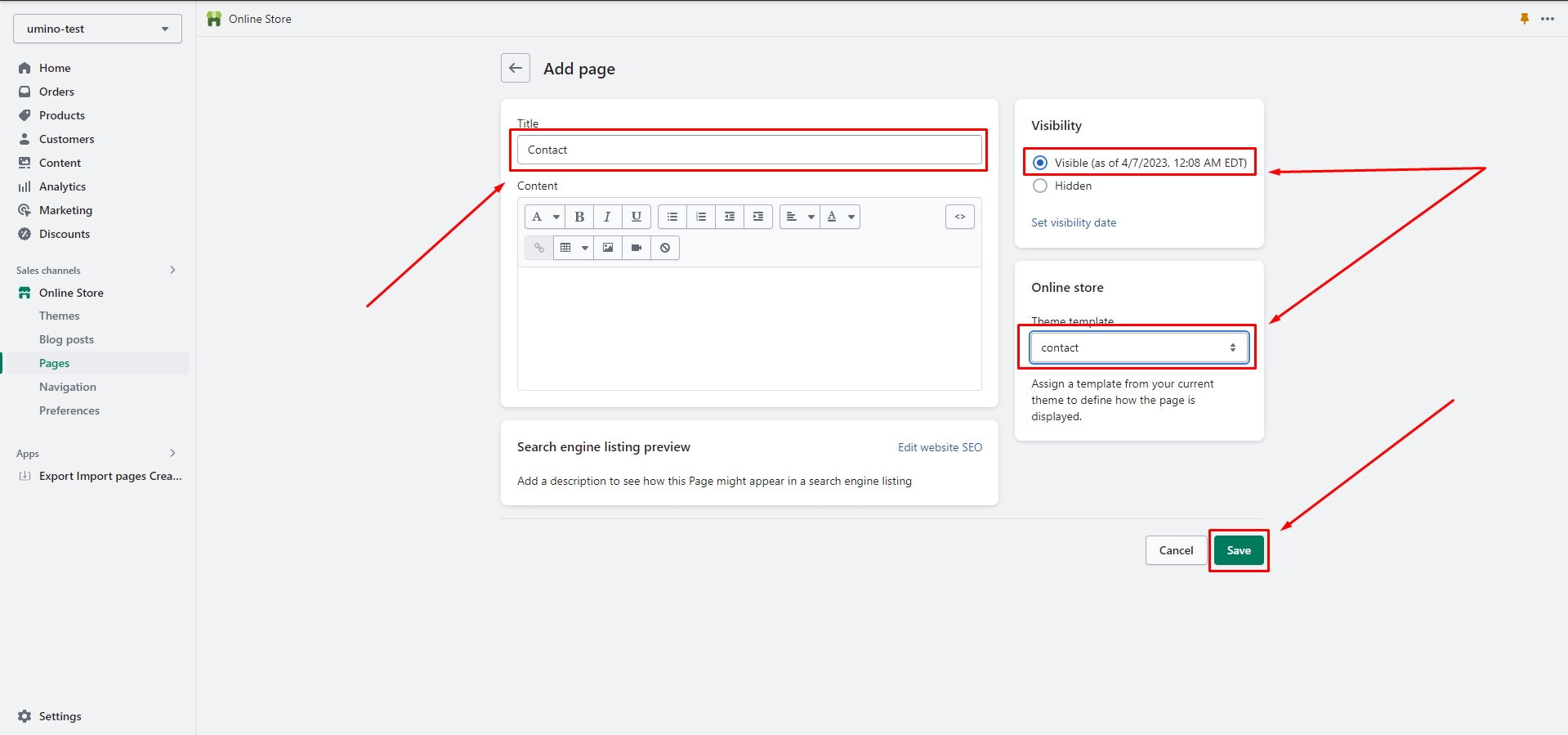Viewport: 1568px width, 735px height.
Task: Open the umino-test store switcher dropdown
Action: 97,29
